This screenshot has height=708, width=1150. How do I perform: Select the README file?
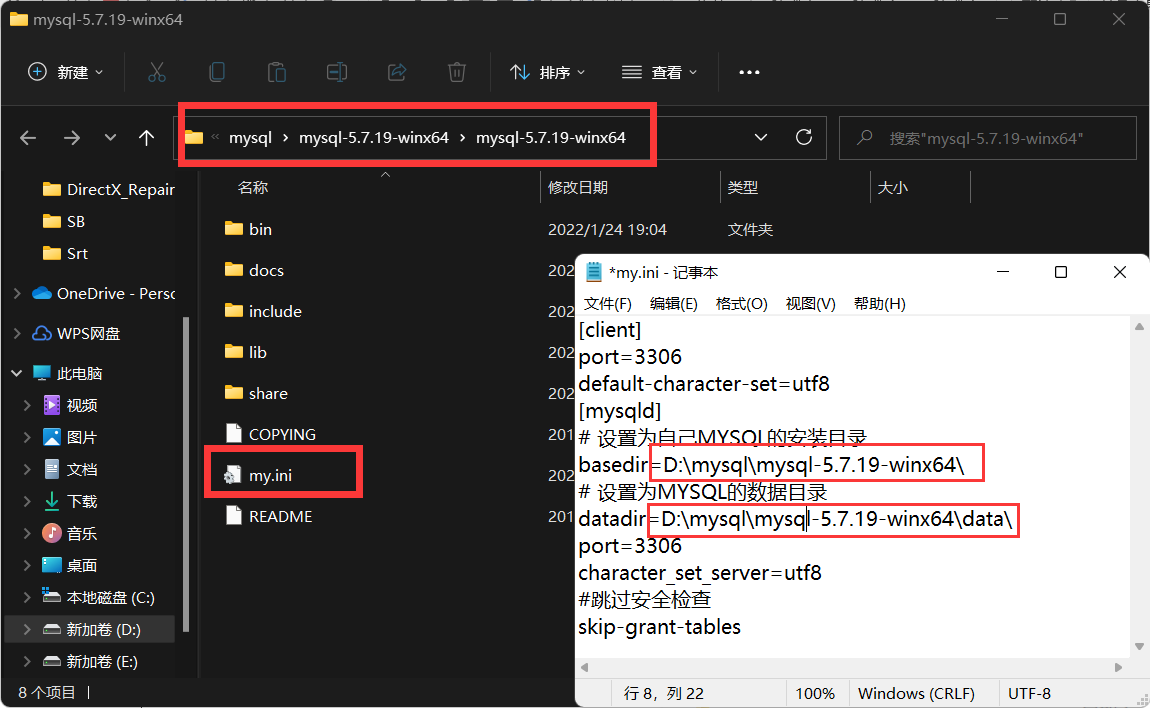point(280,517)
